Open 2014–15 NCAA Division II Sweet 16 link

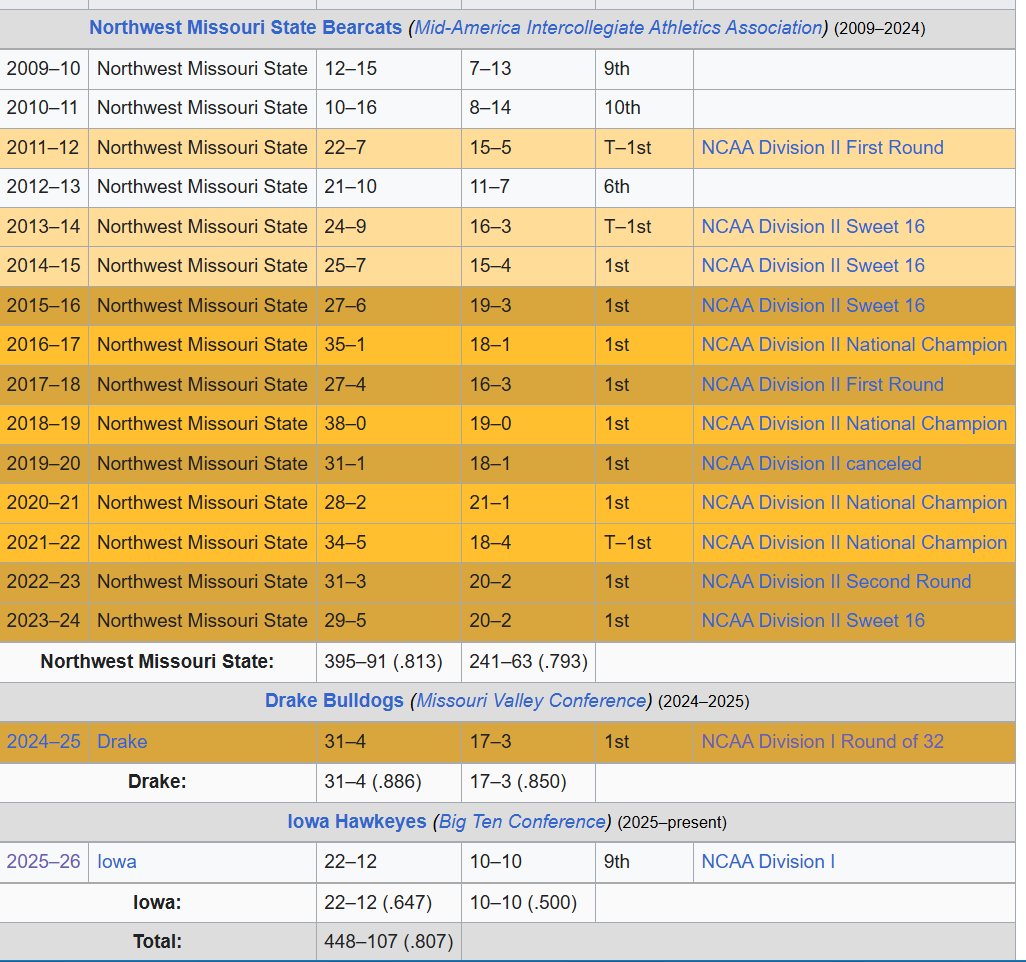click(x=813, y=266)
